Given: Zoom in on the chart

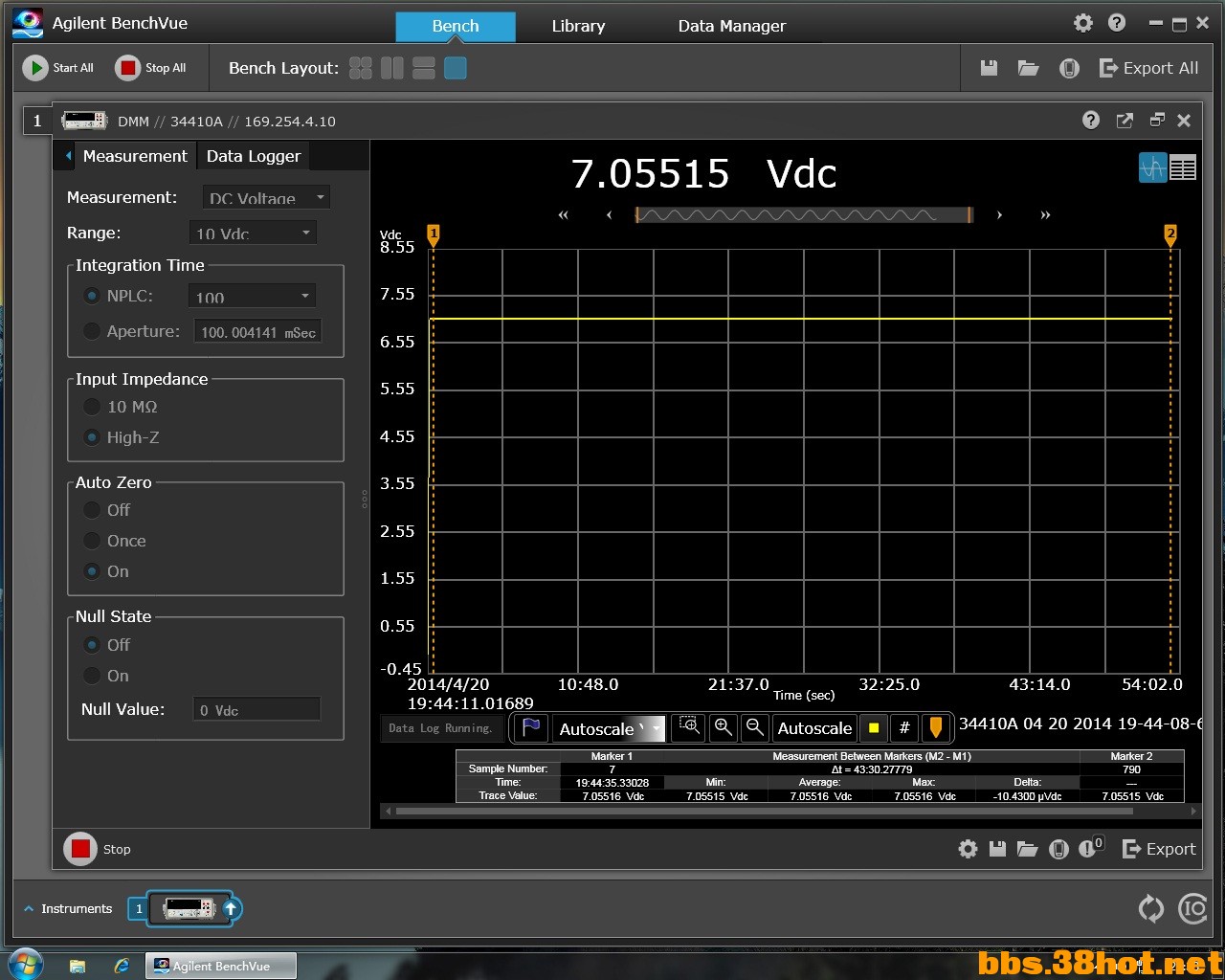Looking at the screenshot, I should [x=723, y=727].
